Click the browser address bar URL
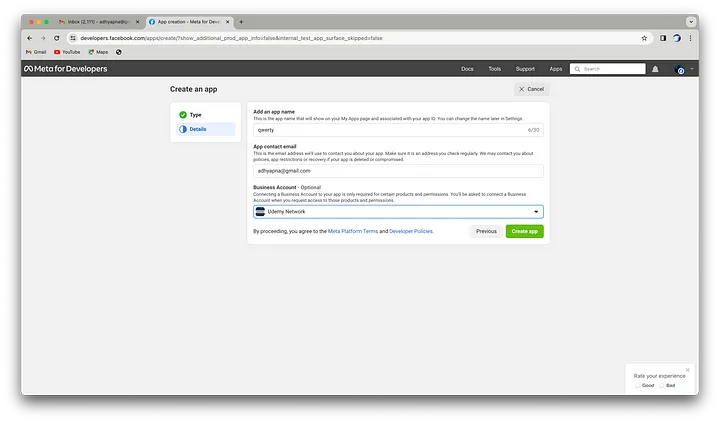 click(231, 38)
